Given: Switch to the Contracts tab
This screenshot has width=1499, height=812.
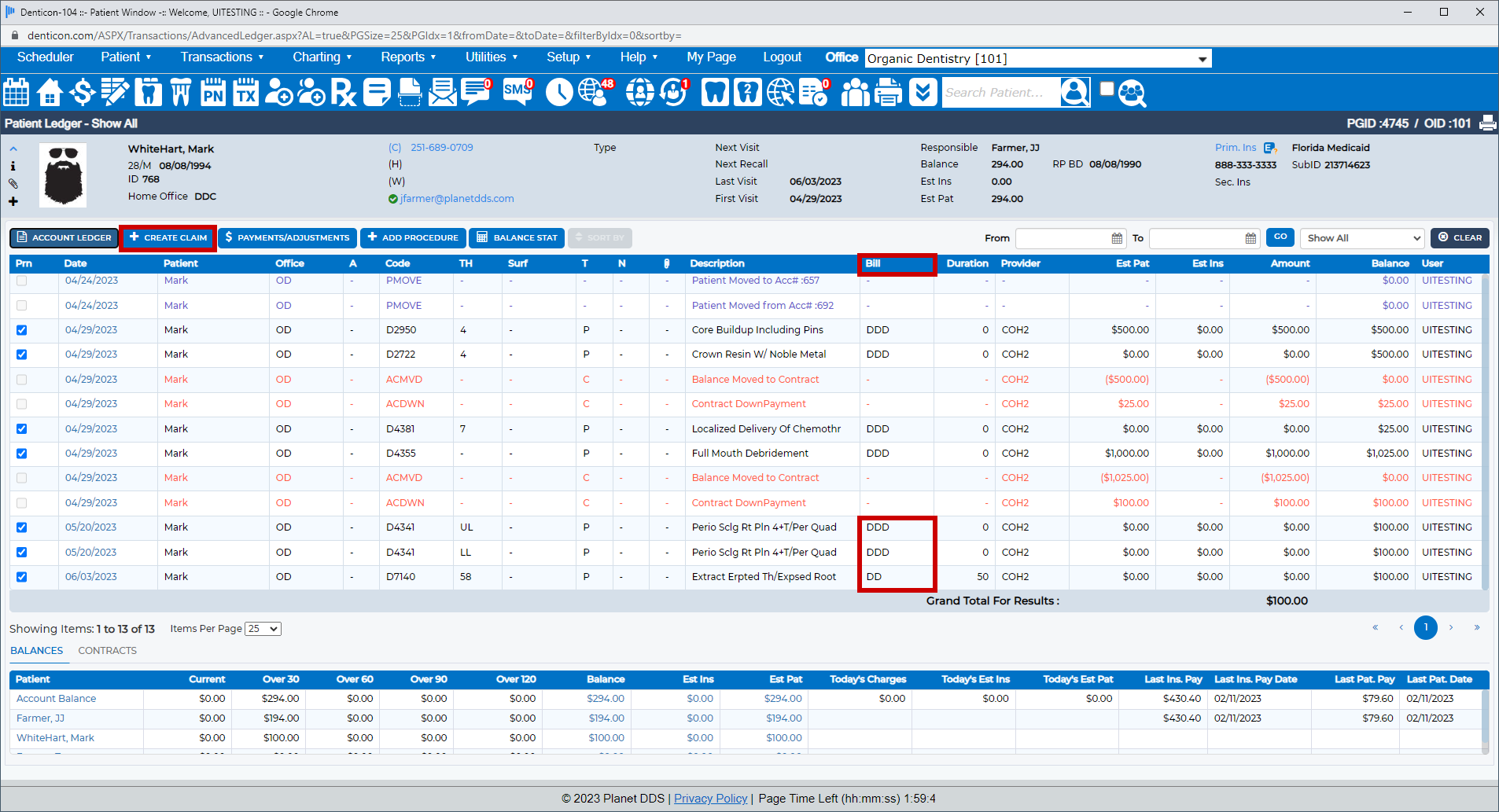Looking at the screenshot, I should 107,651.
